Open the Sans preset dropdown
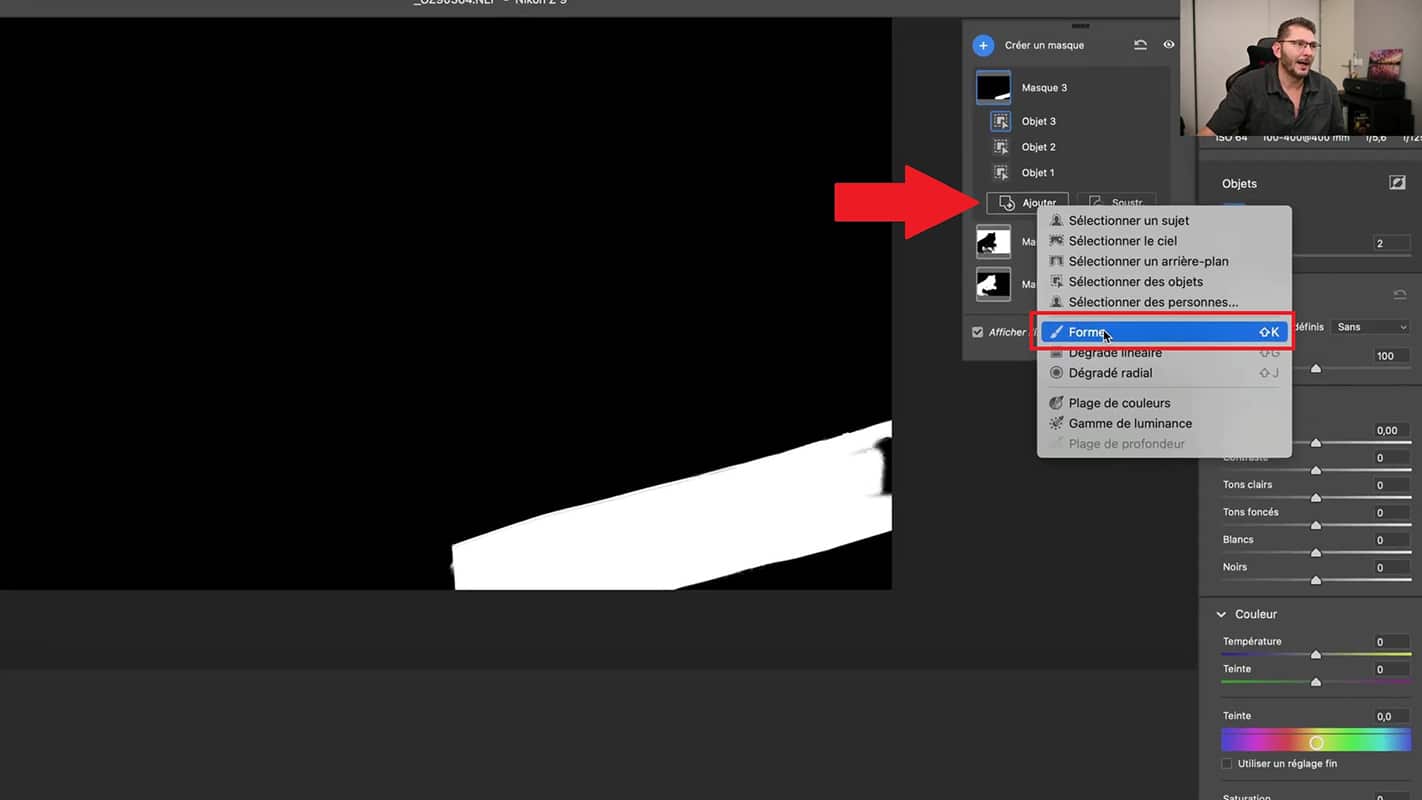 tap(1372, 327)
